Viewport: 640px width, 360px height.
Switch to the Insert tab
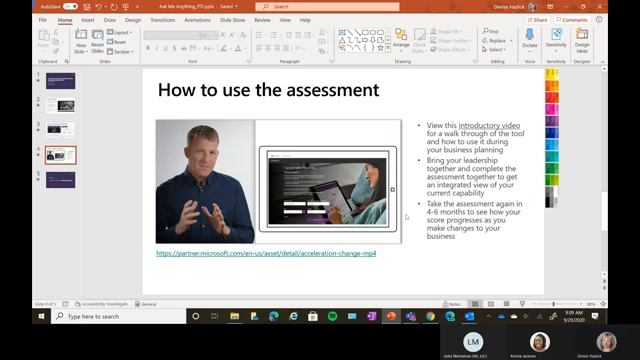[87, 20]
